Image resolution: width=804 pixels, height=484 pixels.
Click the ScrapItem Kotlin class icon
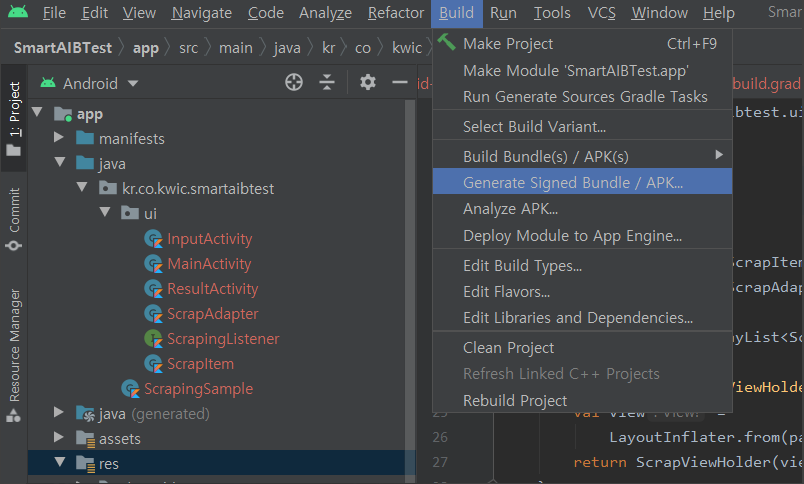pyautogui.click(x=153, y=364)
